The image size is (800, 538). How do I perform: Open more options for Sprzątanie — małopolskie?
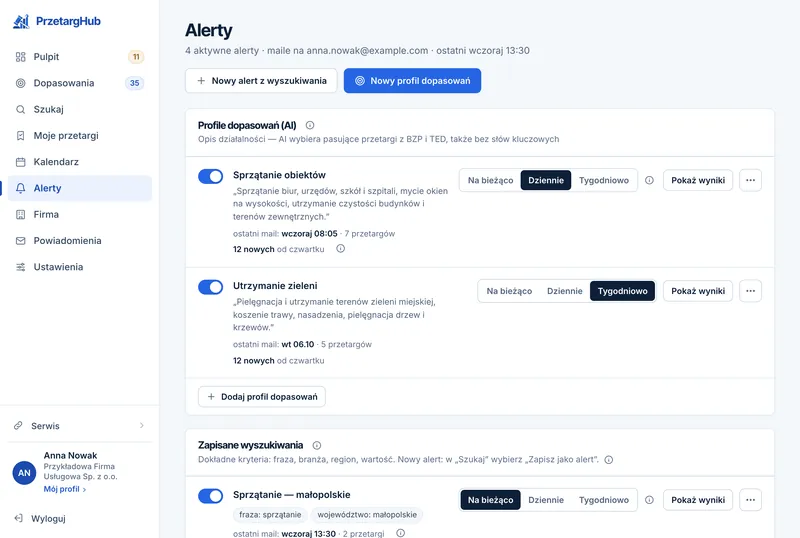[751, 500]
